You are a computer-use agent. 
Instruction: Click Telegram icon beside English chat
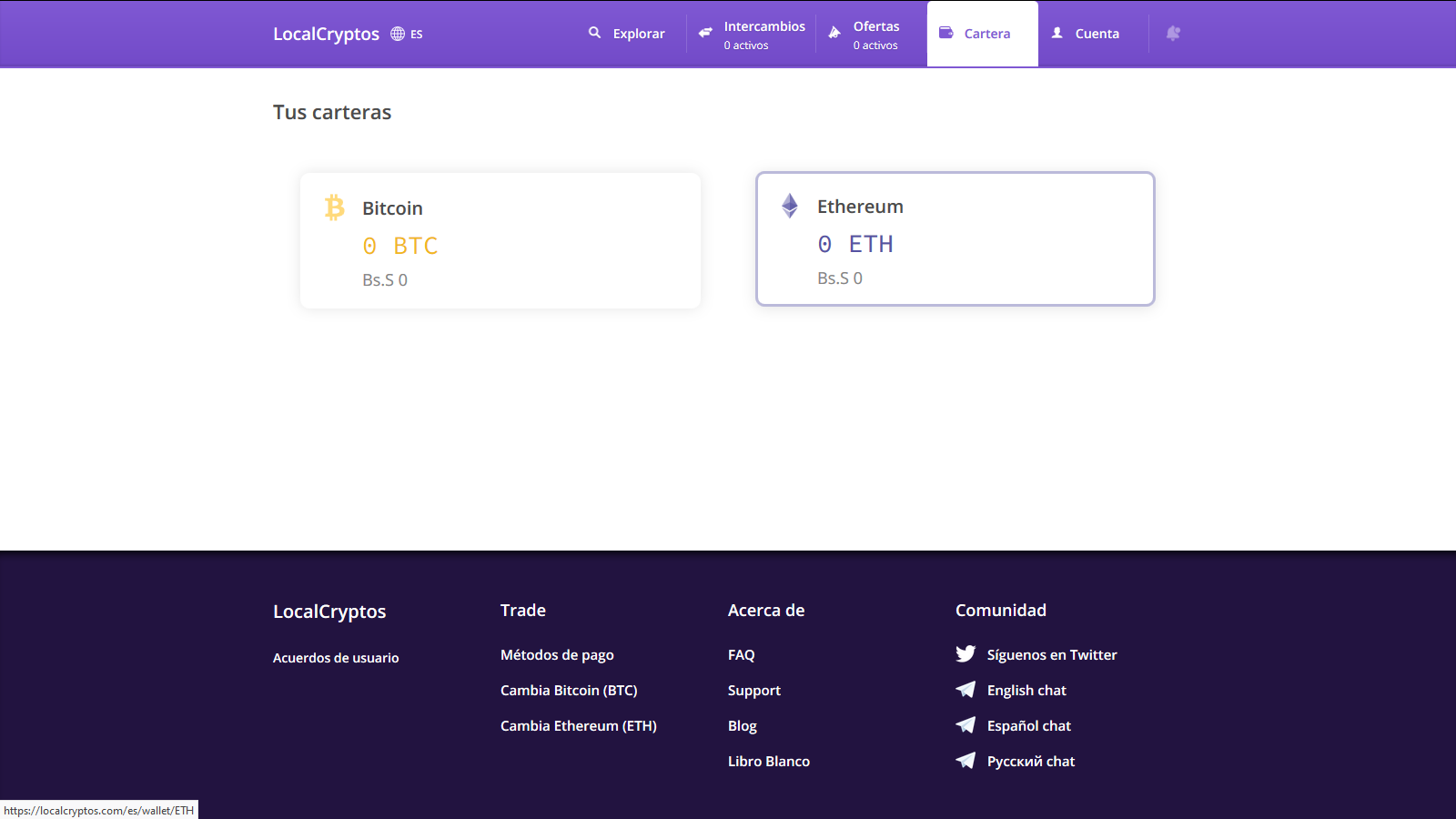click(966, 690)
